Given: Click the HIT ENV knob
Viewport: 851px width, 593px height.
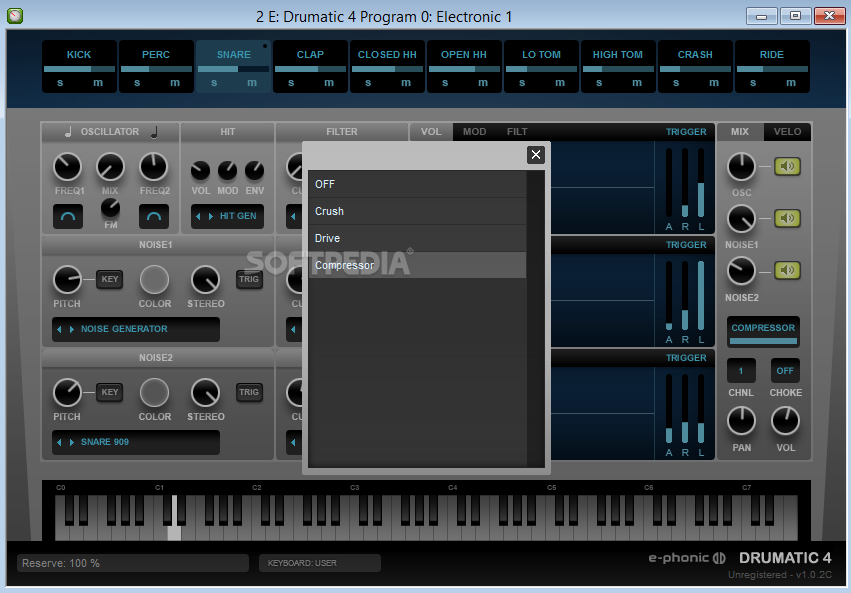Looking at the screenshot, I should point(255,170).
